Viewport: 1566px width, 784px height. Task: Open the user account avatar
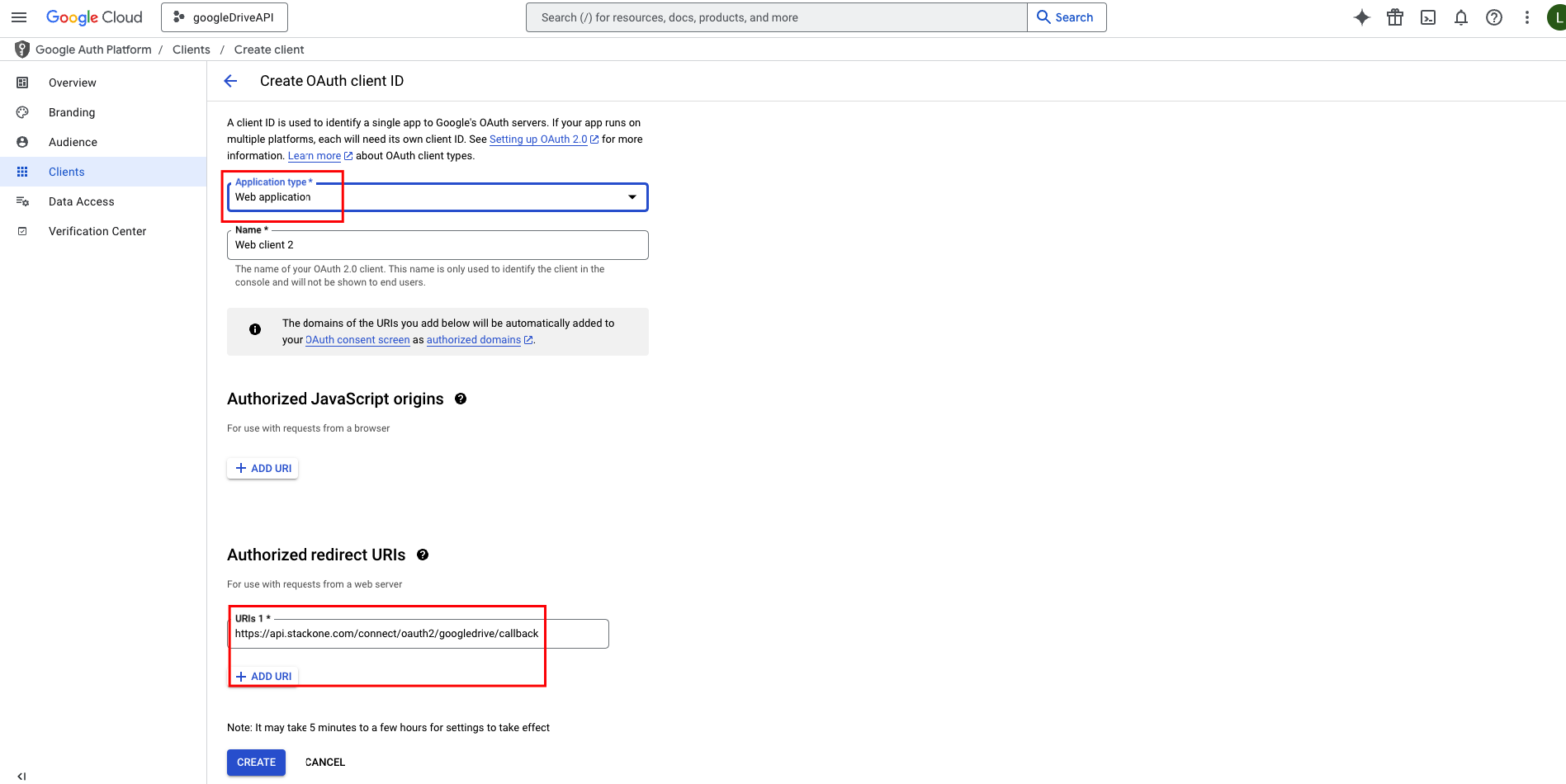point(1557,17)
